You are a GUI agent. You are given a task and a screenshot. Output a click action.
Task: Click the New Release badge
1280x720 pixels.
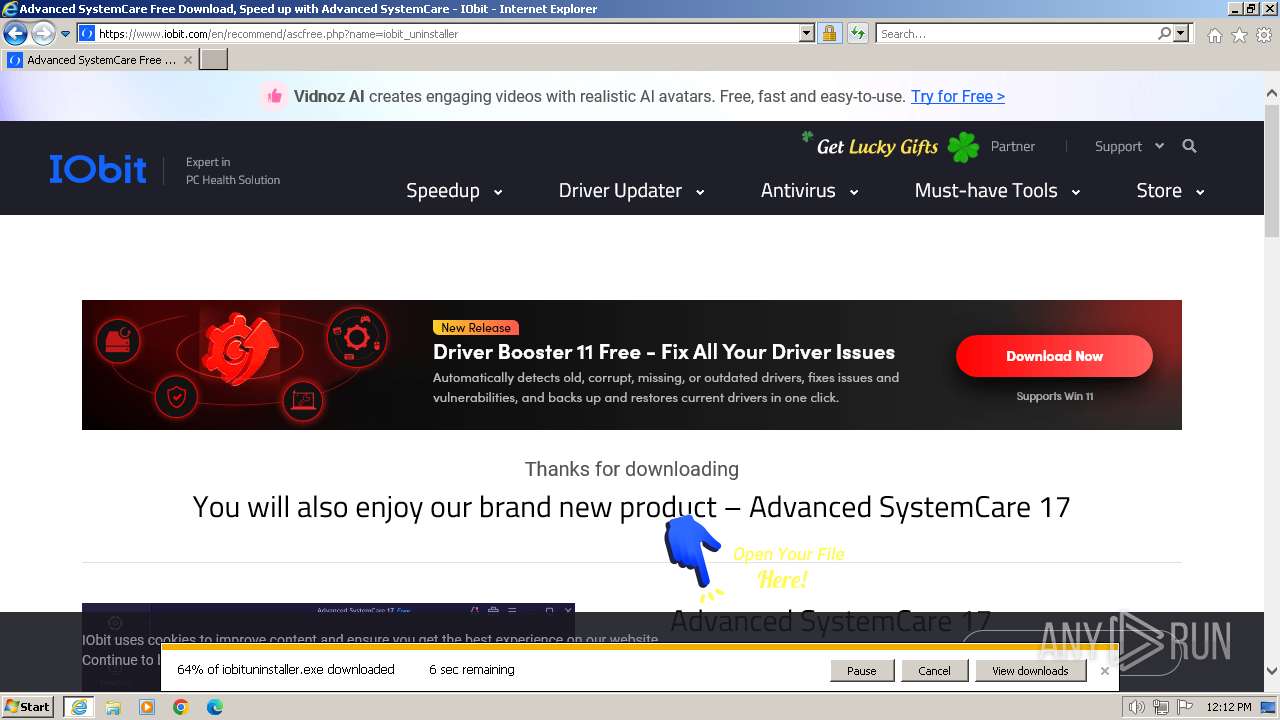(476, 328)
